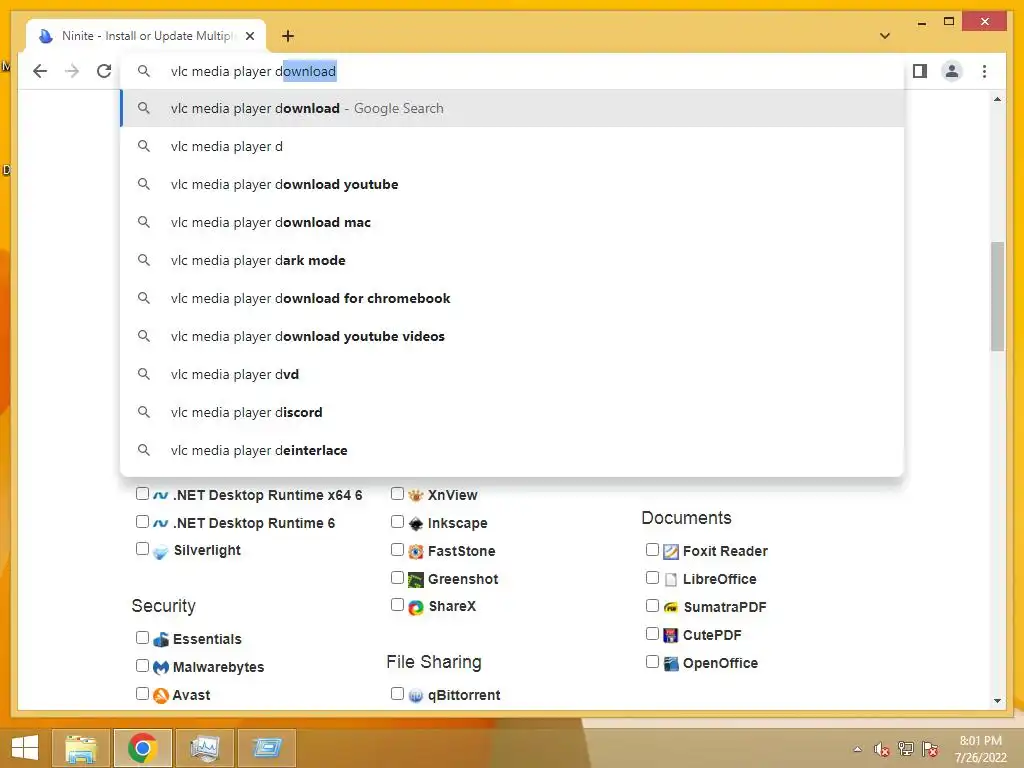Check the Foxit Reader checkbox
The image size is (1024, 768).
pyautogui.click(x=652, y=550)
